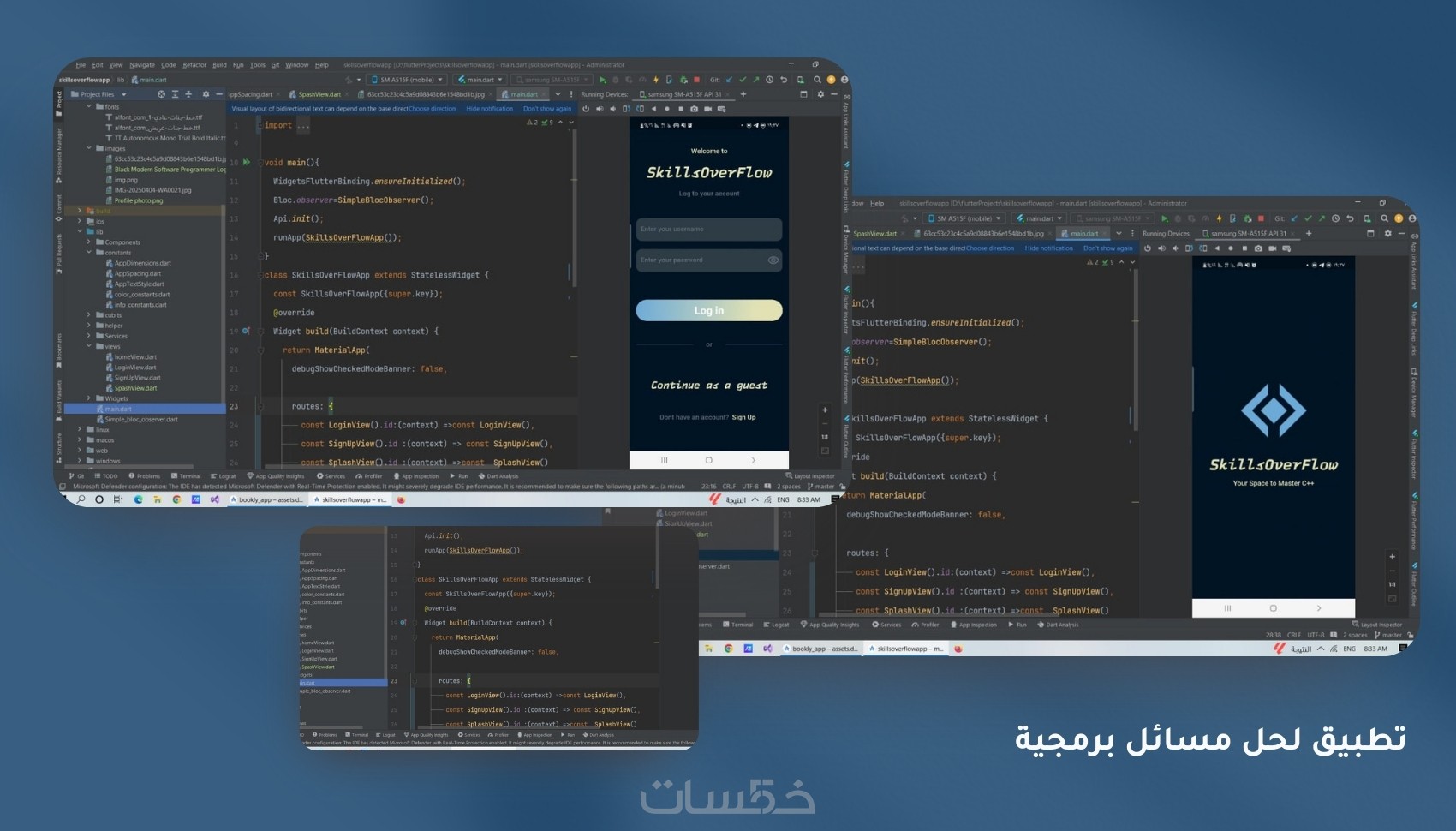Screen dimensions: 1456x831
Task: Click the Enter your password field
Action: tap(708, 260)
